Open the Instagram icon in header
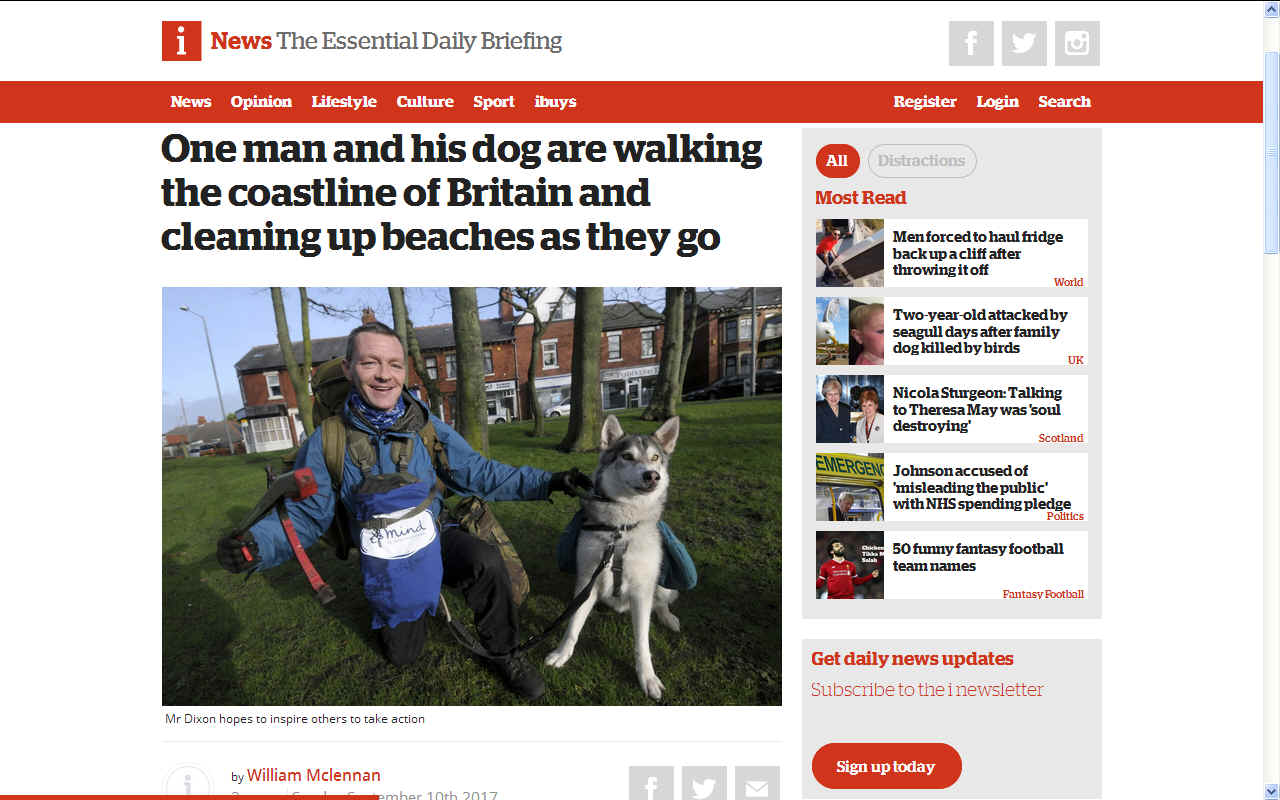The height and width of the screenshot is (800, 1280). pyautogui.click(x=1077, y=43)
